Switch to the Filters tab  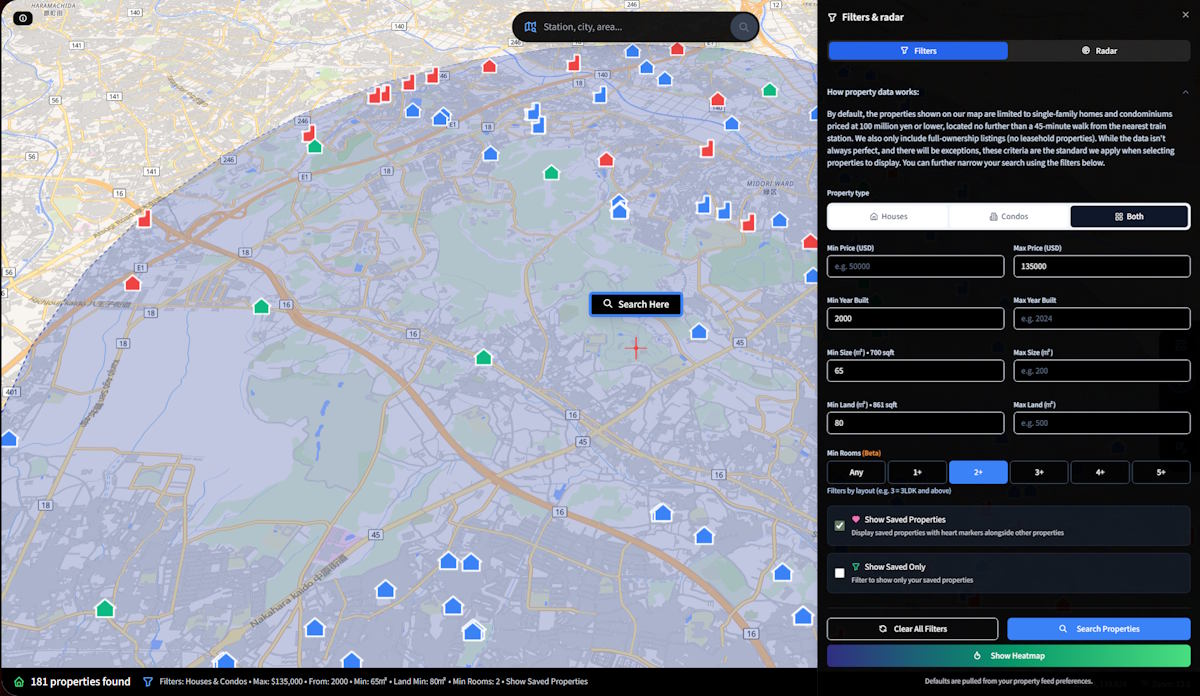[918, 50]
